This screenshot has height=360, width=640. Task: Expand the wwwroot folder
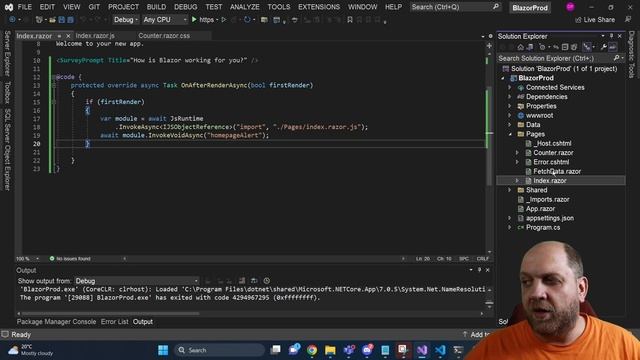[509, 116]
